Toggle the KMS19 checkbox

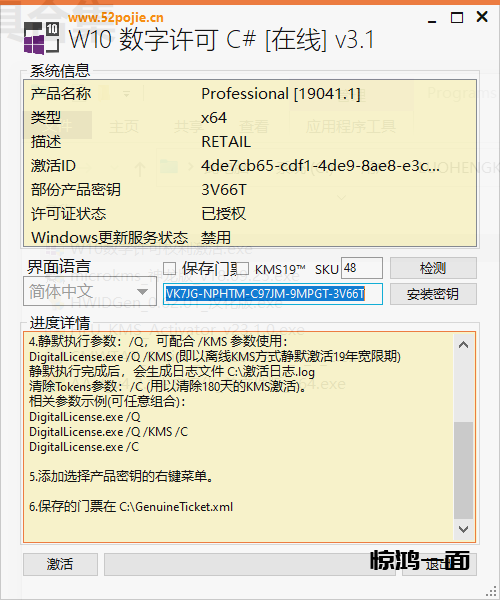click(243, 269)
